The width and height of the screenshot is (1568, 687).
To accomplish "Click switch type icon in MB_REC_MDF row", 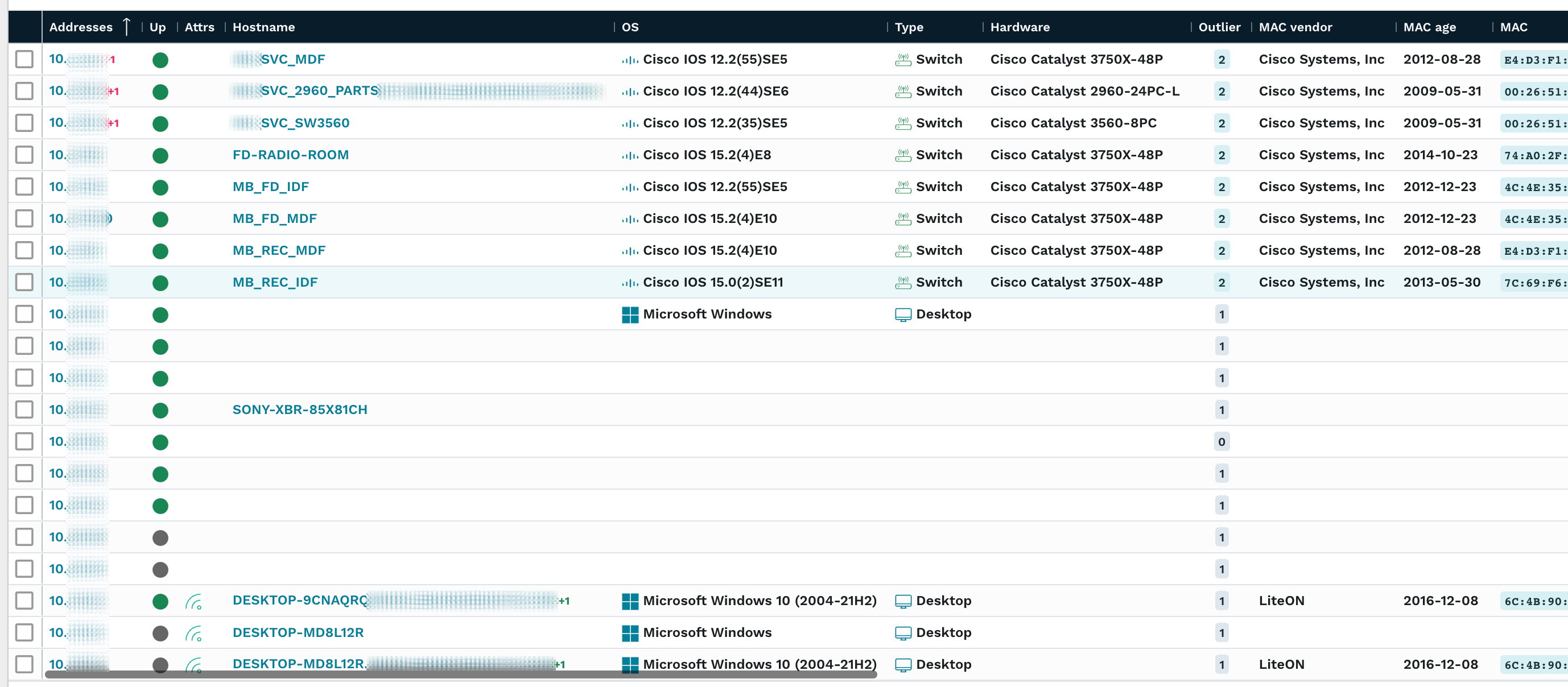I will pos(903,251).
